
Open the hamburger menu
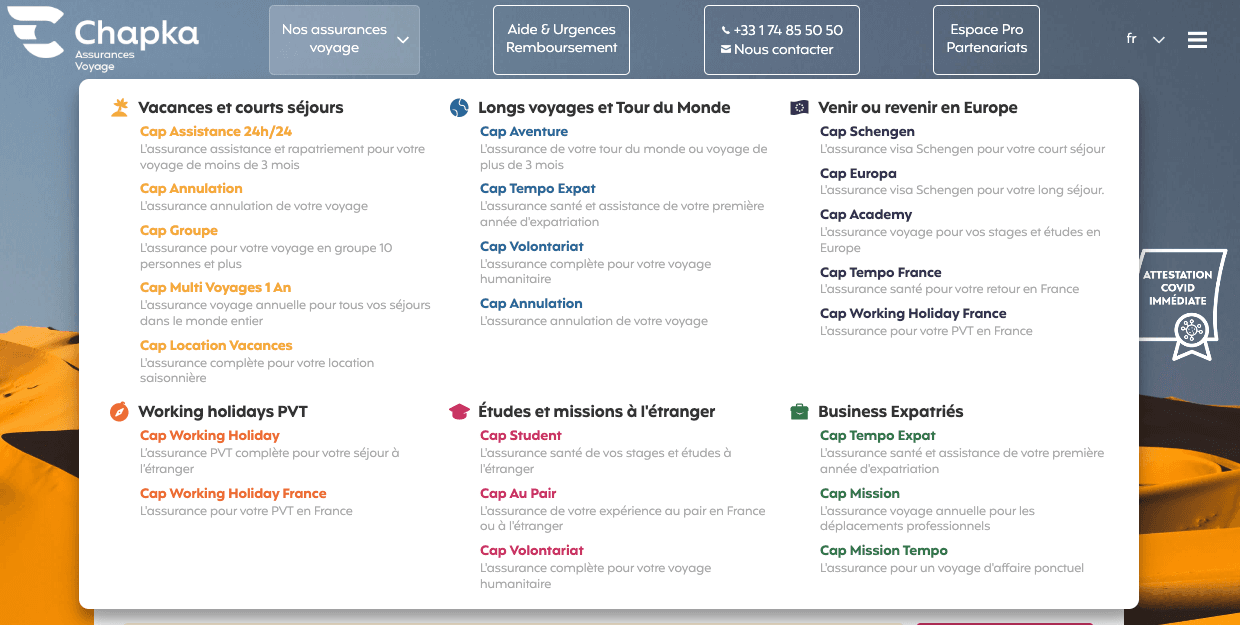click(x=1197, y=39)
